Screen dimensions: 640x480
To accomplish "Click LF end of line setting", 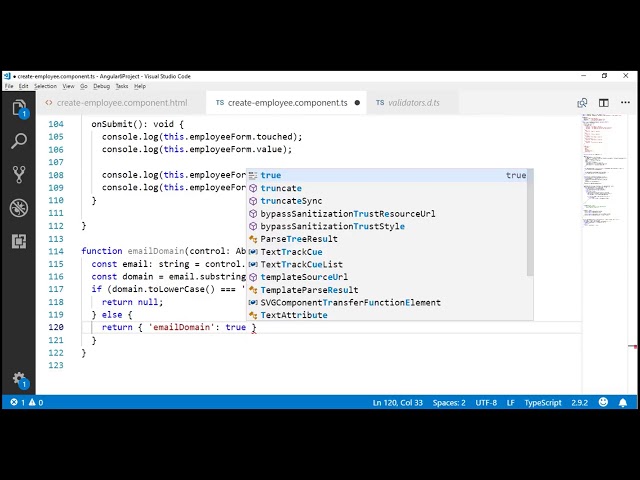I will point(510,403).
